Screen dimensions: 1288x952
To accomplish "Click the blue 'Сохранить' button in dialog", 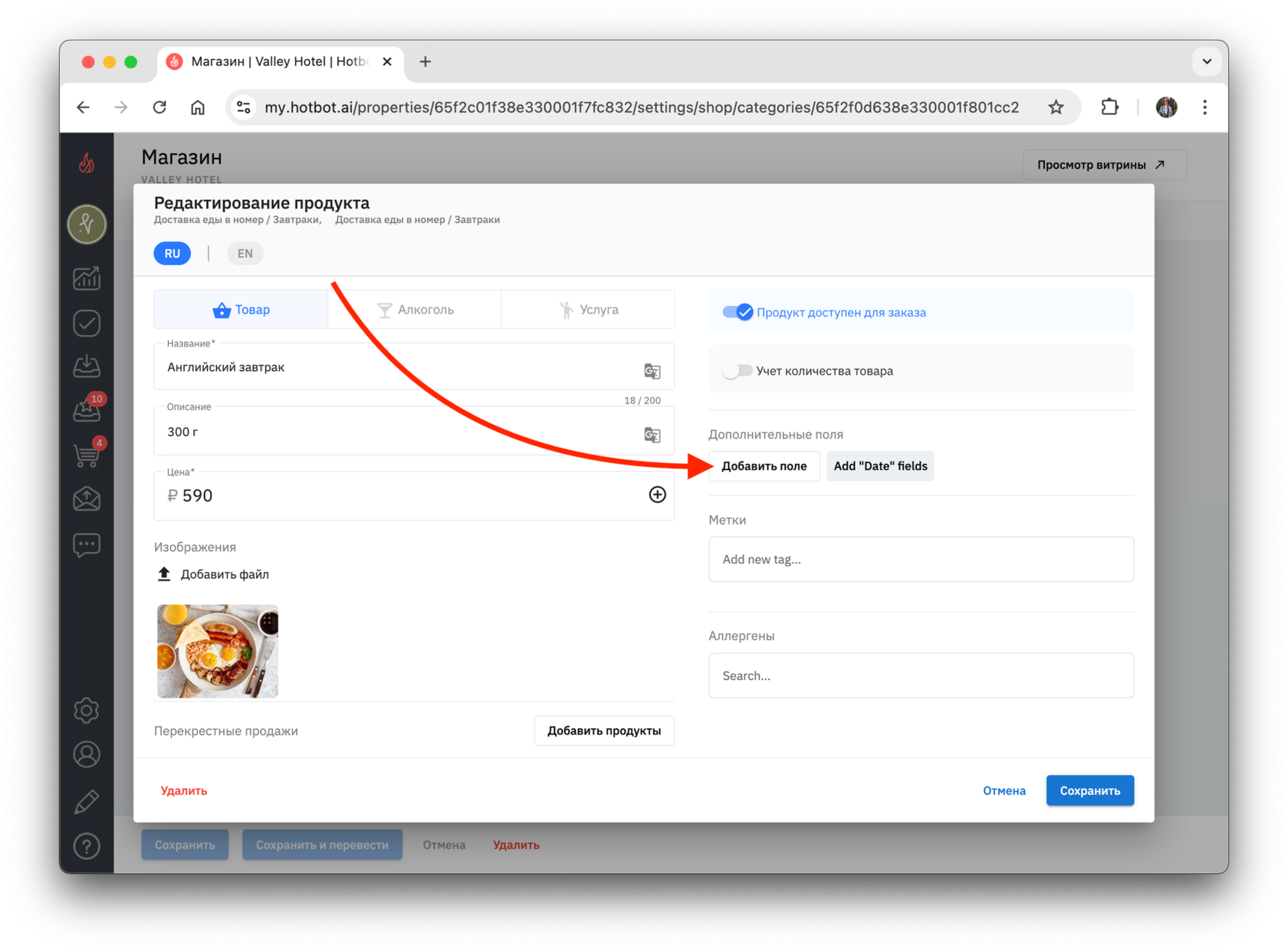I will [1089, 790].
